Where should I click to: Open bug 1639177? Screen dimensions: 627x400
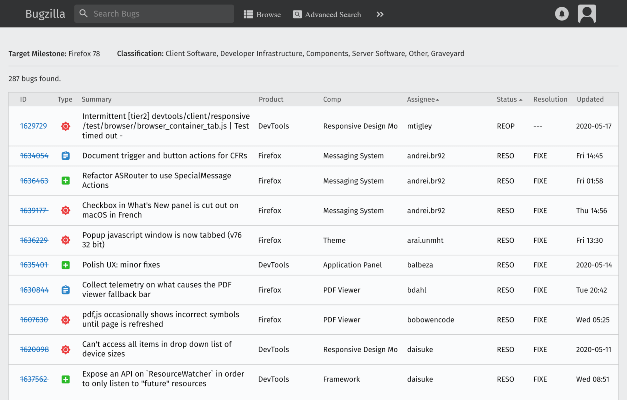pos(34,210)
